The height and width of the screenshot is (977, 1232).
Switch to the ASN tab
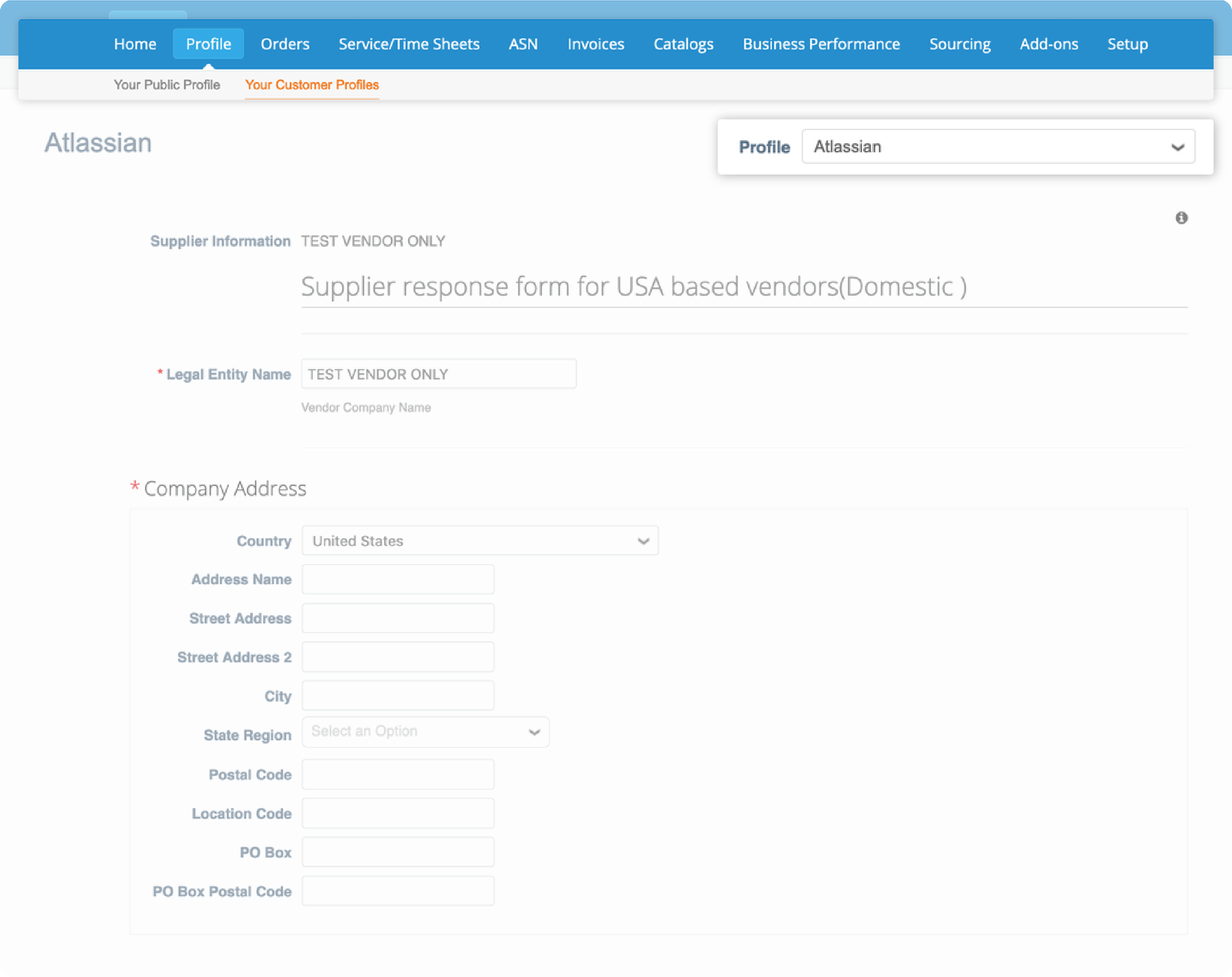point(523,44)
